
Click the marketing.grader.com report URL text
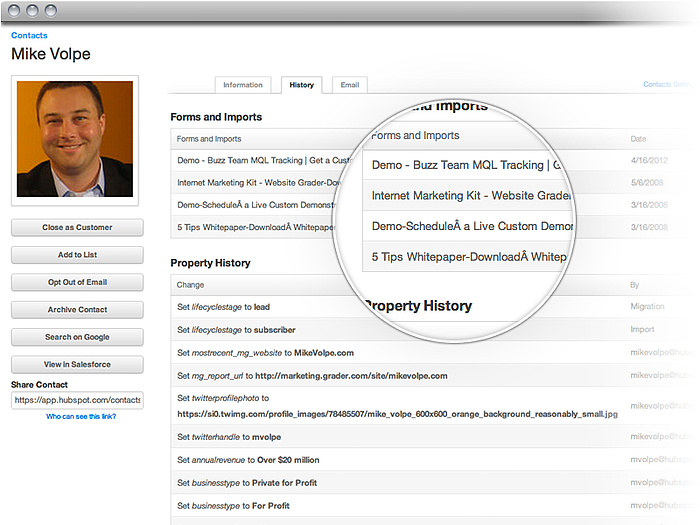[x=351, y=376]
